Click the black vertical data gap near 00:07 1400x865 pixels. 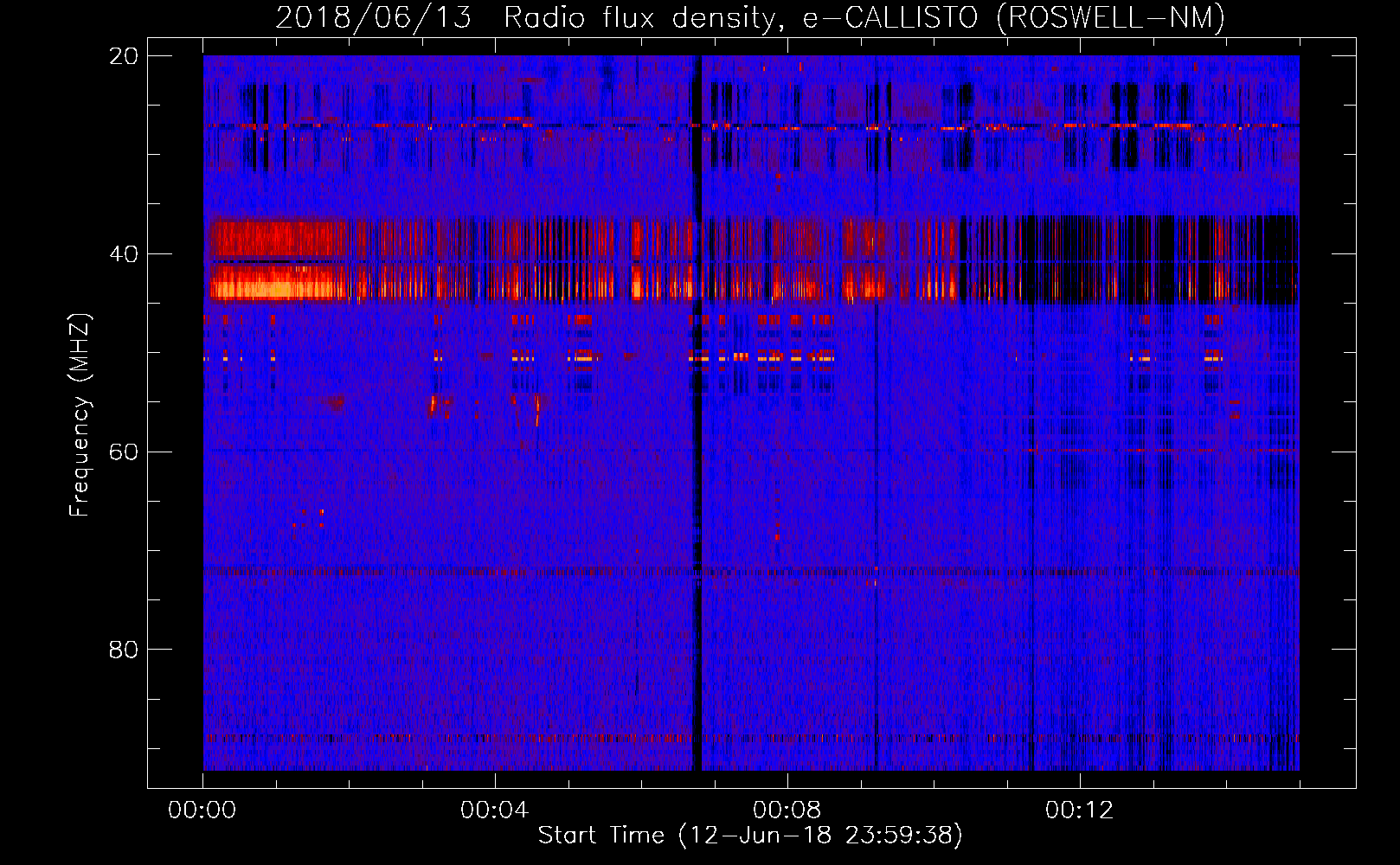click(x=697, y=413)
